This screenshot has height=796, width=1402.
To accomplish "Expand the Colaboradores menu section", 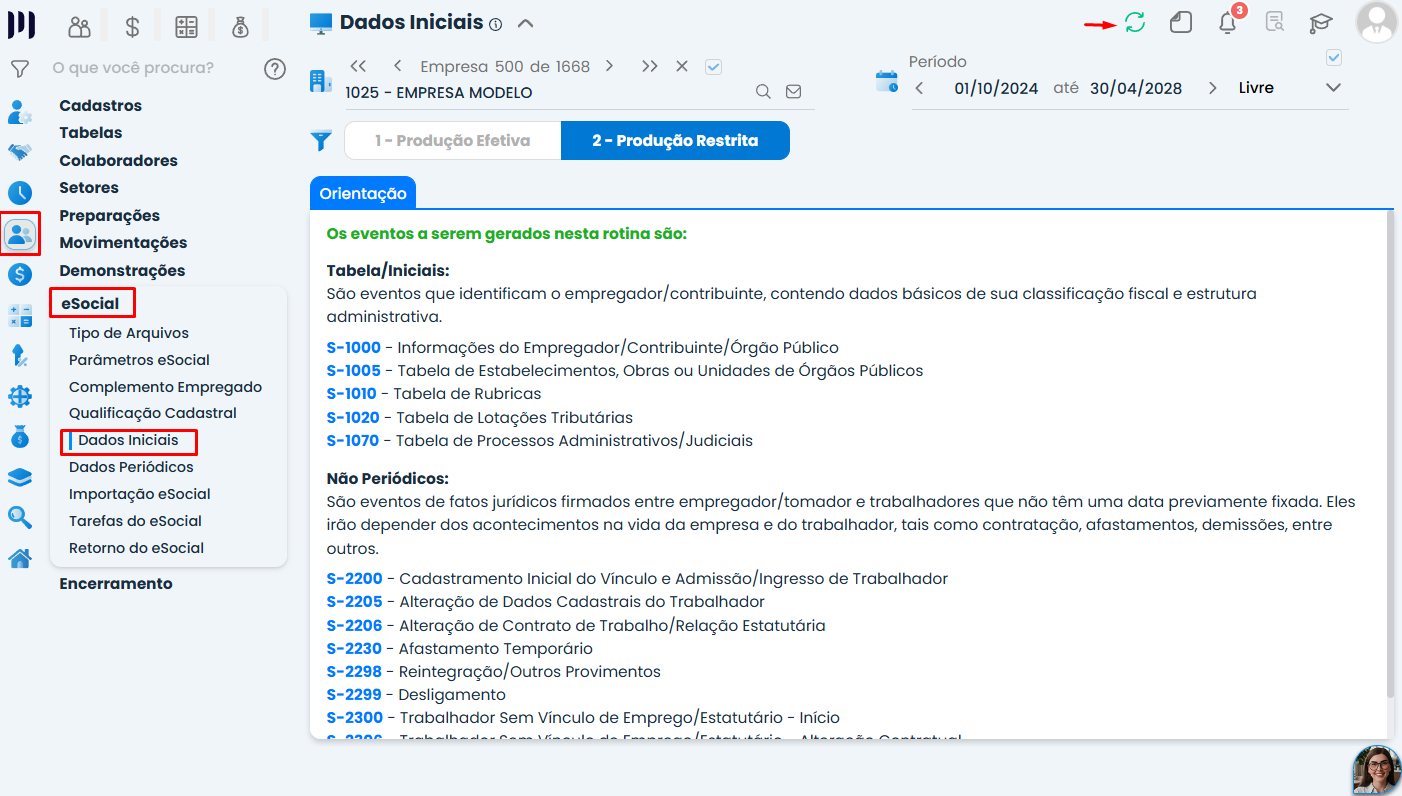I will coord(118,161).
